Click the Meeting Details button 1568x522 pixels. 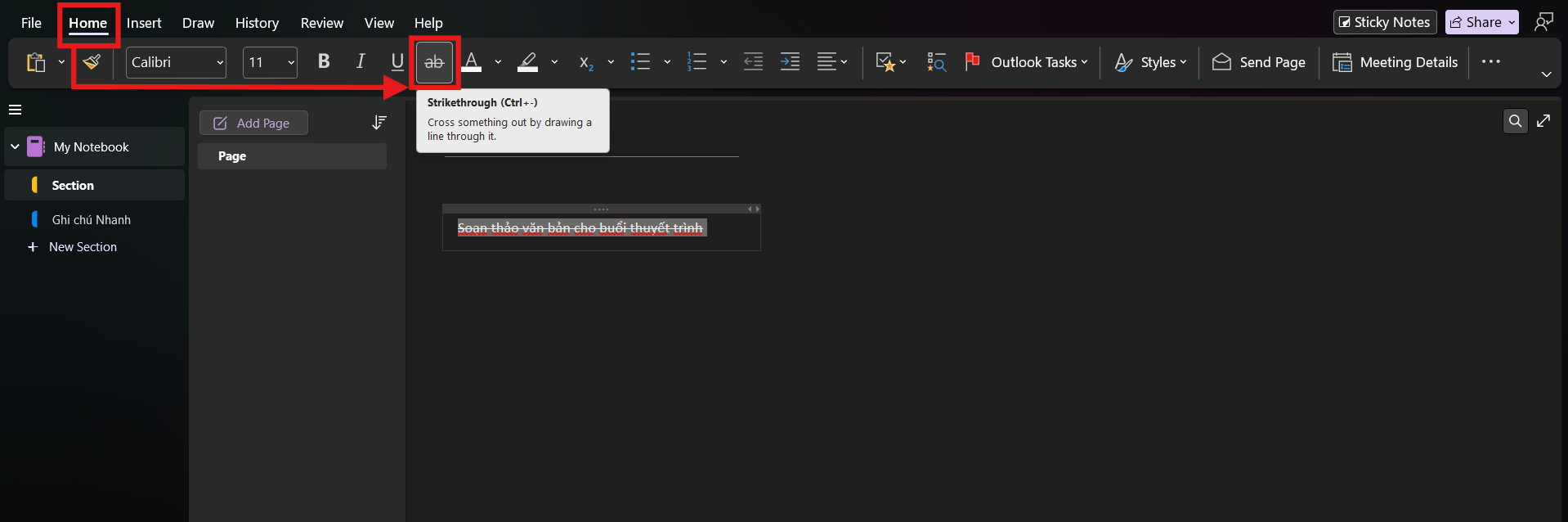click(x=1395, y=62)
